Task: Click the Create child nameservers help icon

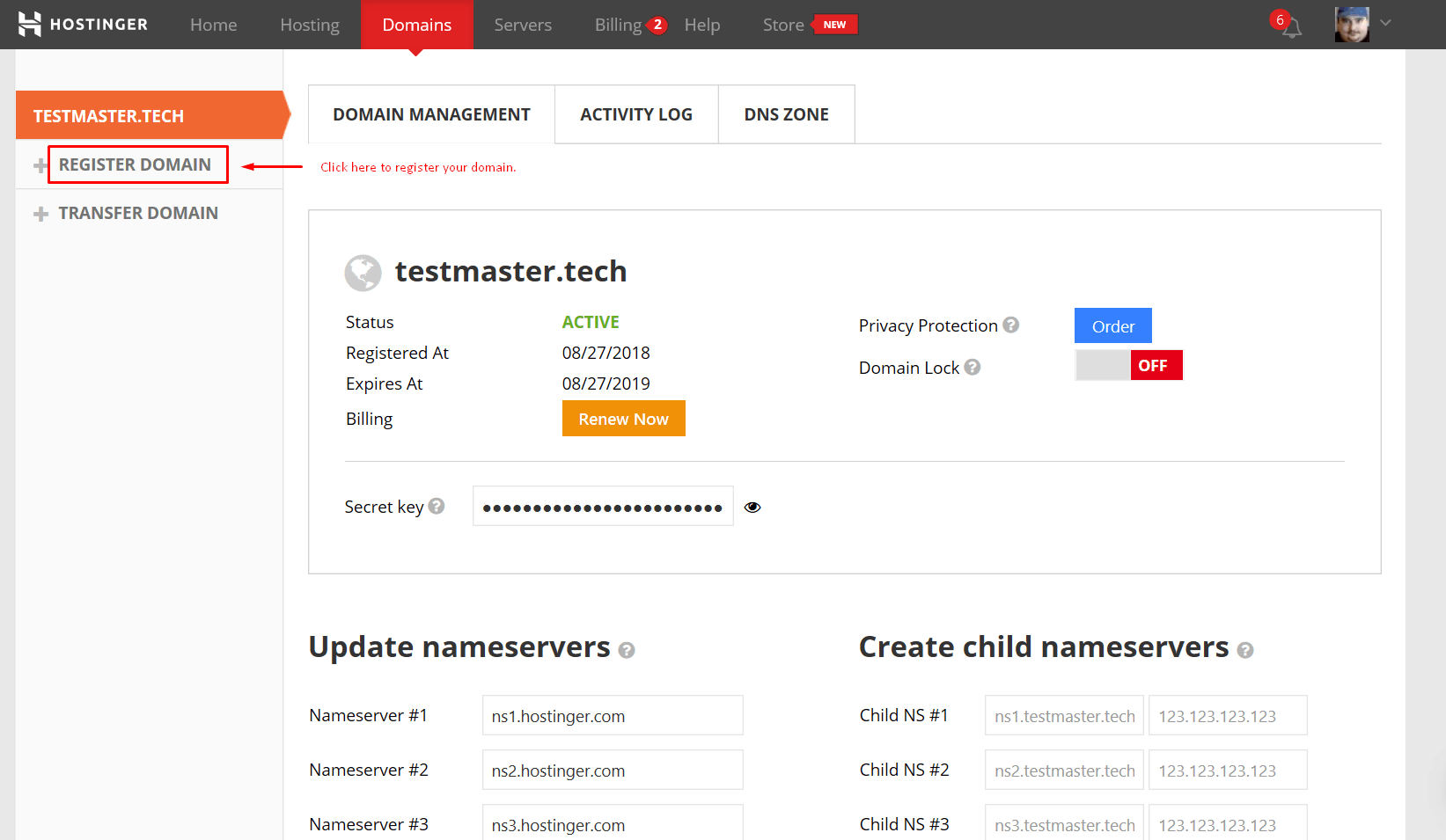Action: click(x=1245, y=650)
